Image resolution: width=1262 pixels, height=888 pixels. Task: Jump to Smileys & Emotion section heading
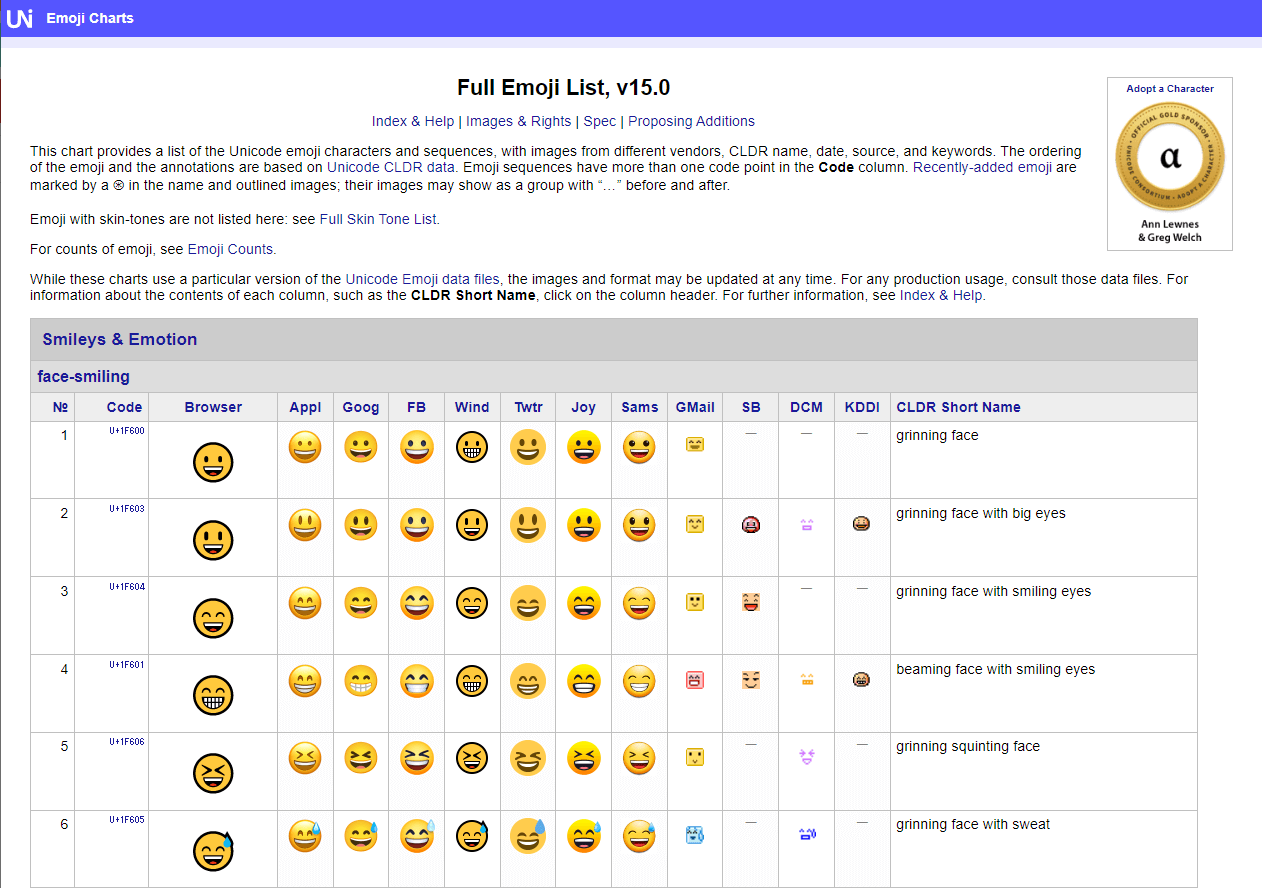(x=120, y=339)
